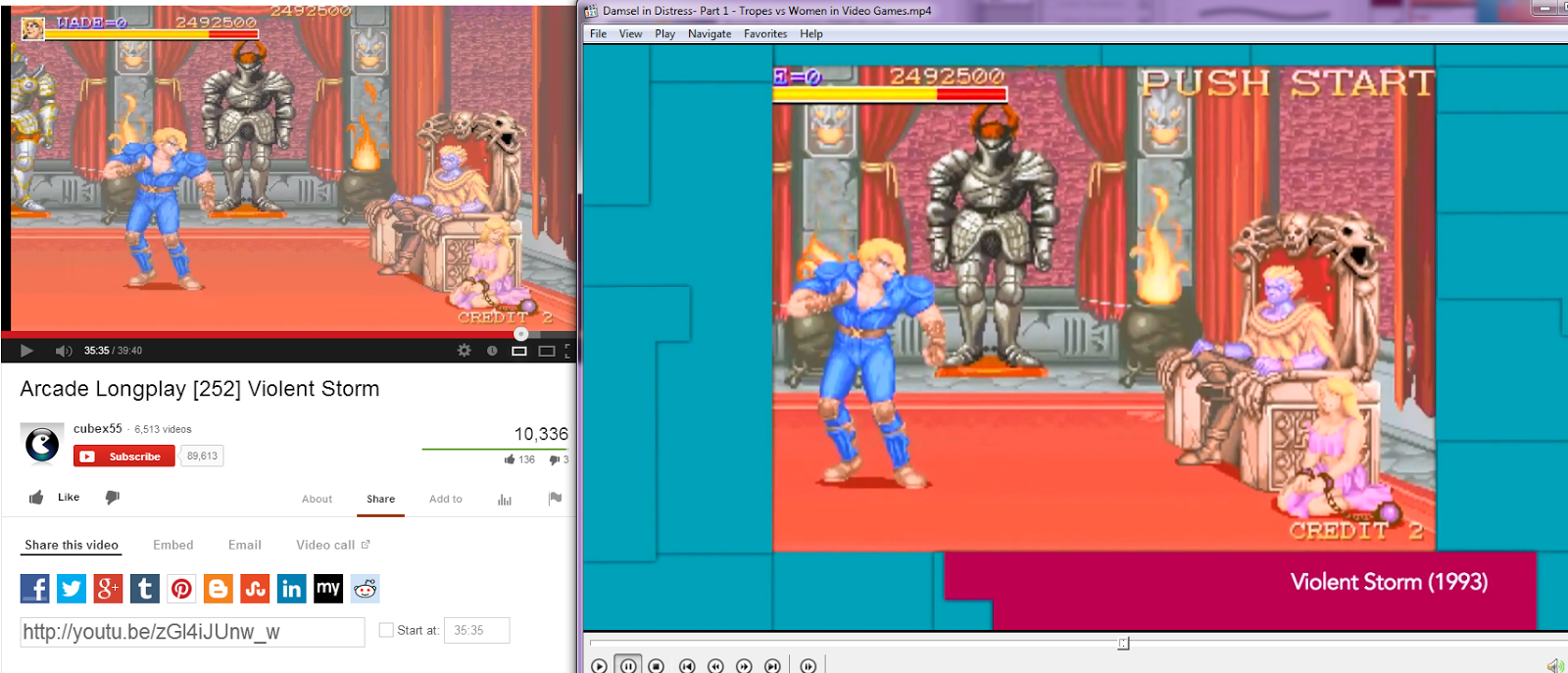
Task: Share video on Facebook
Action: click(34, 589)
